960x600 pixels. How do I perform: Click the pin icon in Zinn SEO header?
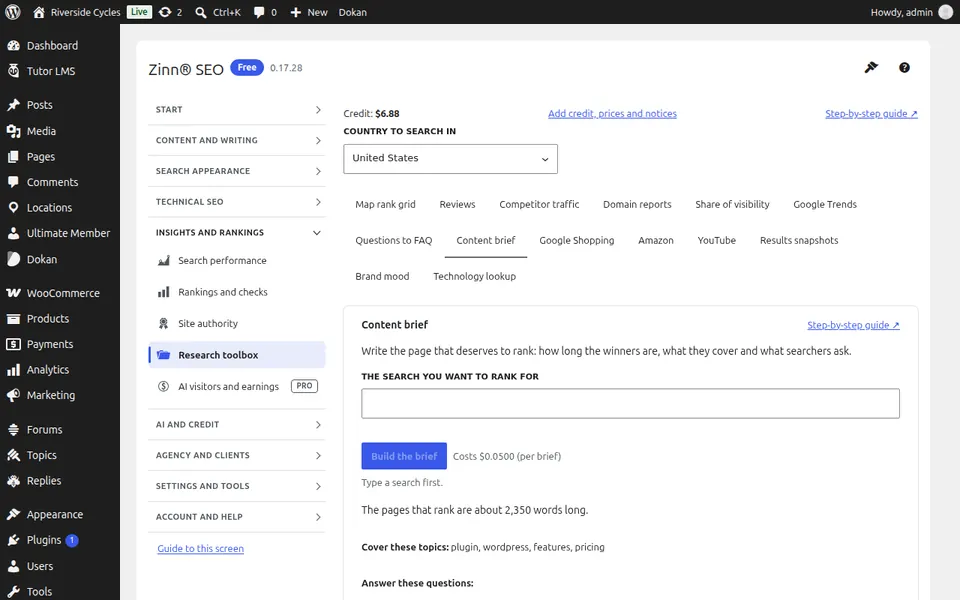point(871,67)
